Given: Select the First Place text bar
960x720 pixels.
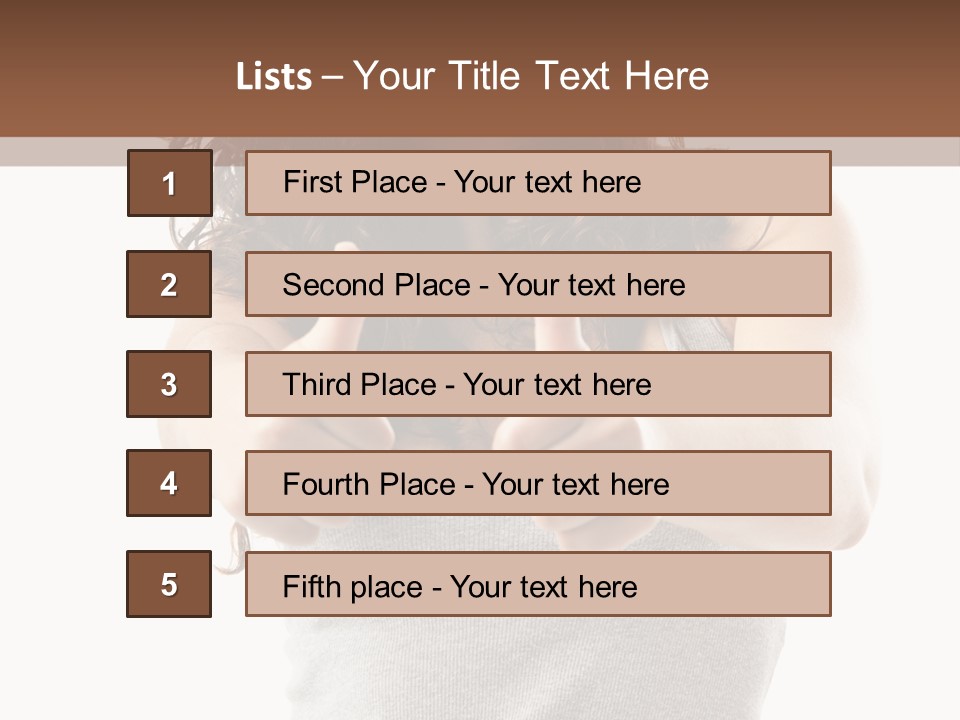Looking at the screenshot, I should pos(538,183).
